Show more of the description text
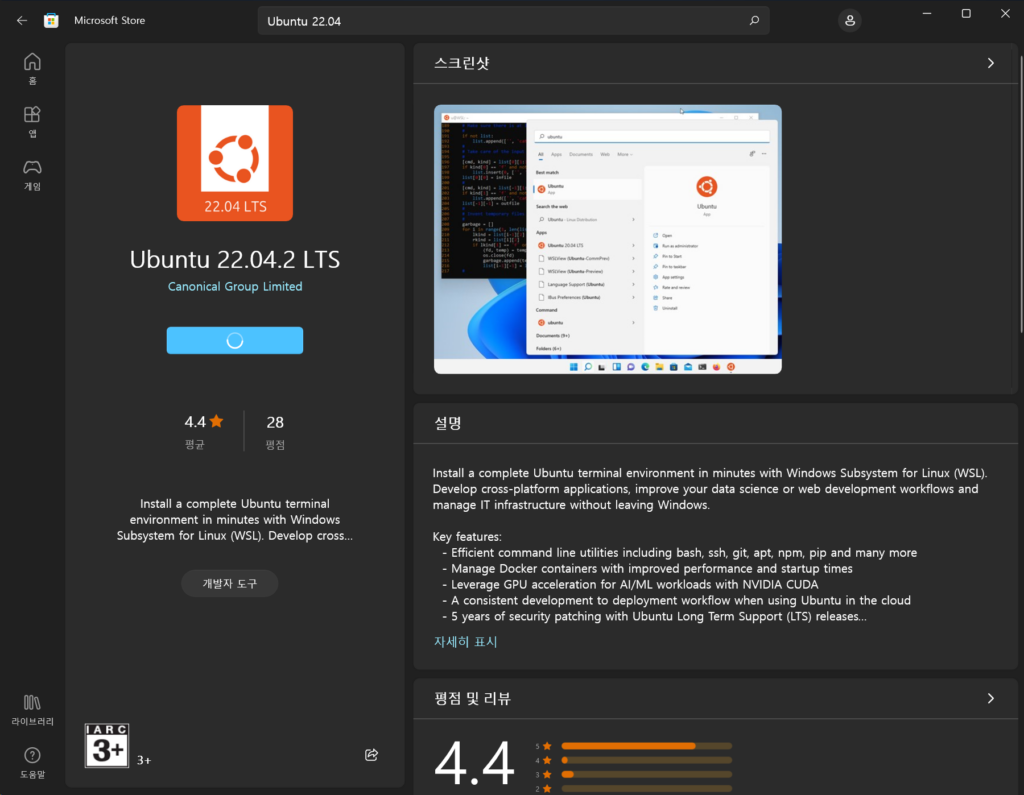1024x795 pixels. [466, 641]
